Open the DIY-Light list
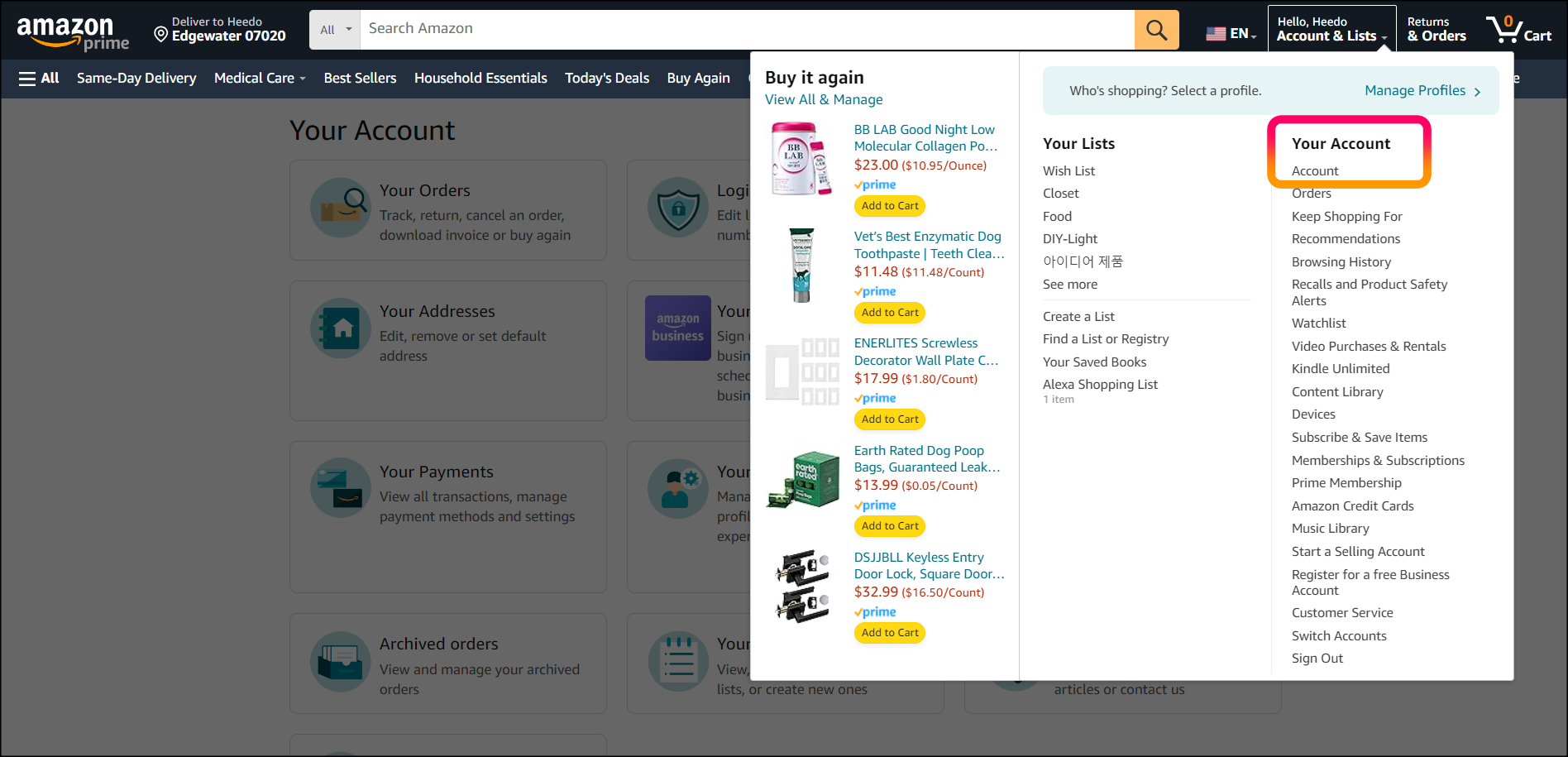The height and width of the screenshot is (757, 1568). click(x=1070, y=238)
